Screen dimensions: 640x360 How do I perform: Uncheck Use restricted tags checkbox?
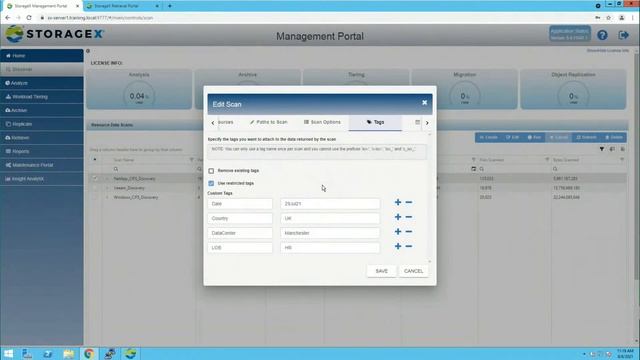211,183
